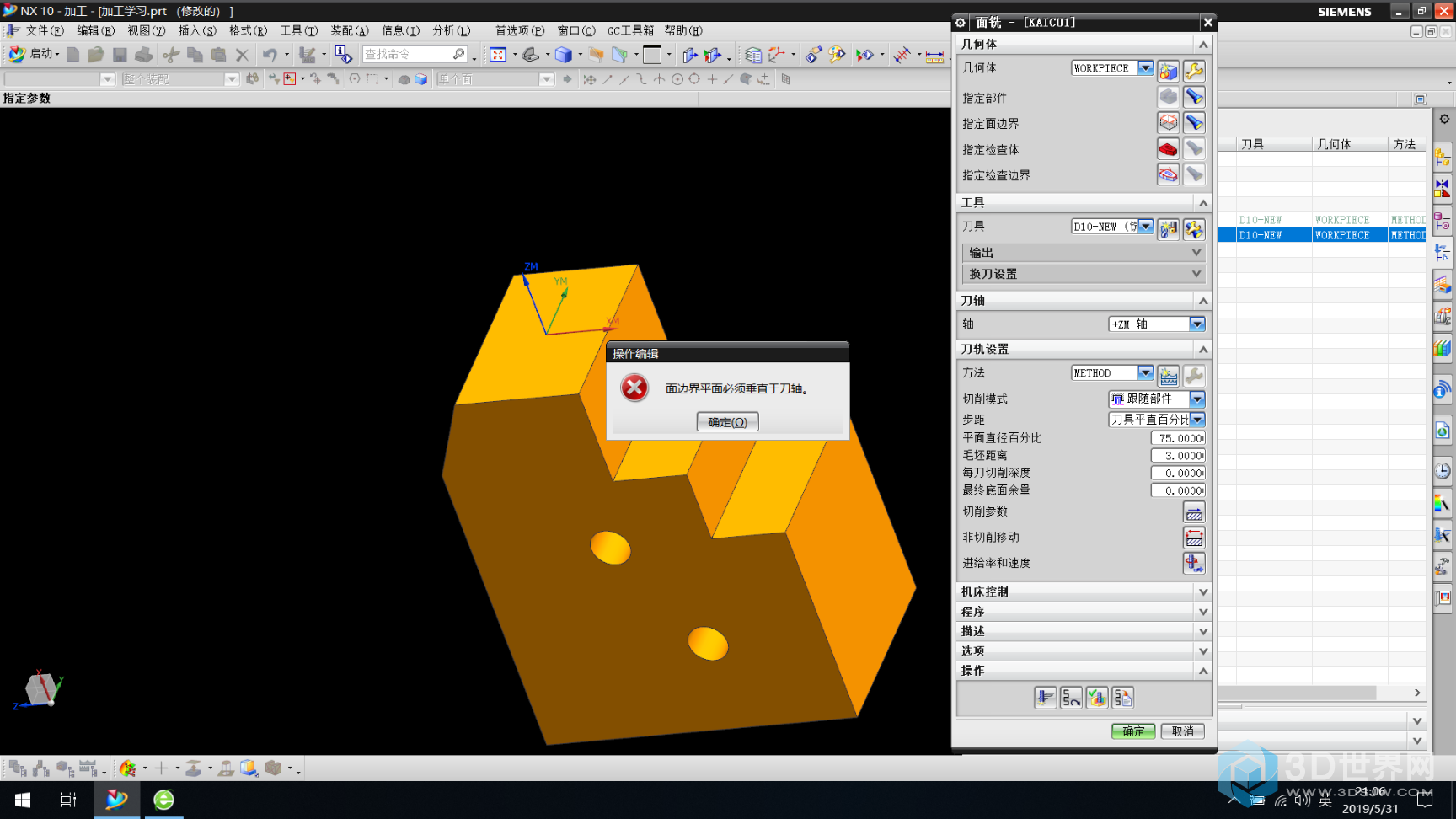Viewport: 1456px width, 819px height.
Task: Click the replay toolpath icon under 操作
Action: tap(1071, 698)
